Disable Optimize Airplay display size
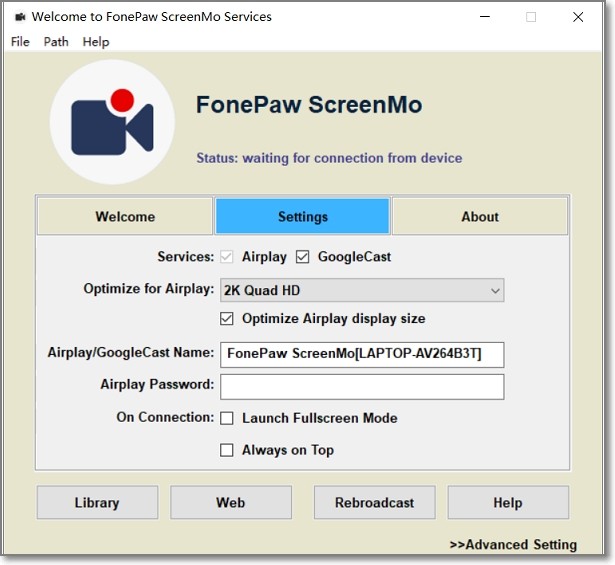Image resolution: width=615 pixels, height=565 pixels. (226, 318)
